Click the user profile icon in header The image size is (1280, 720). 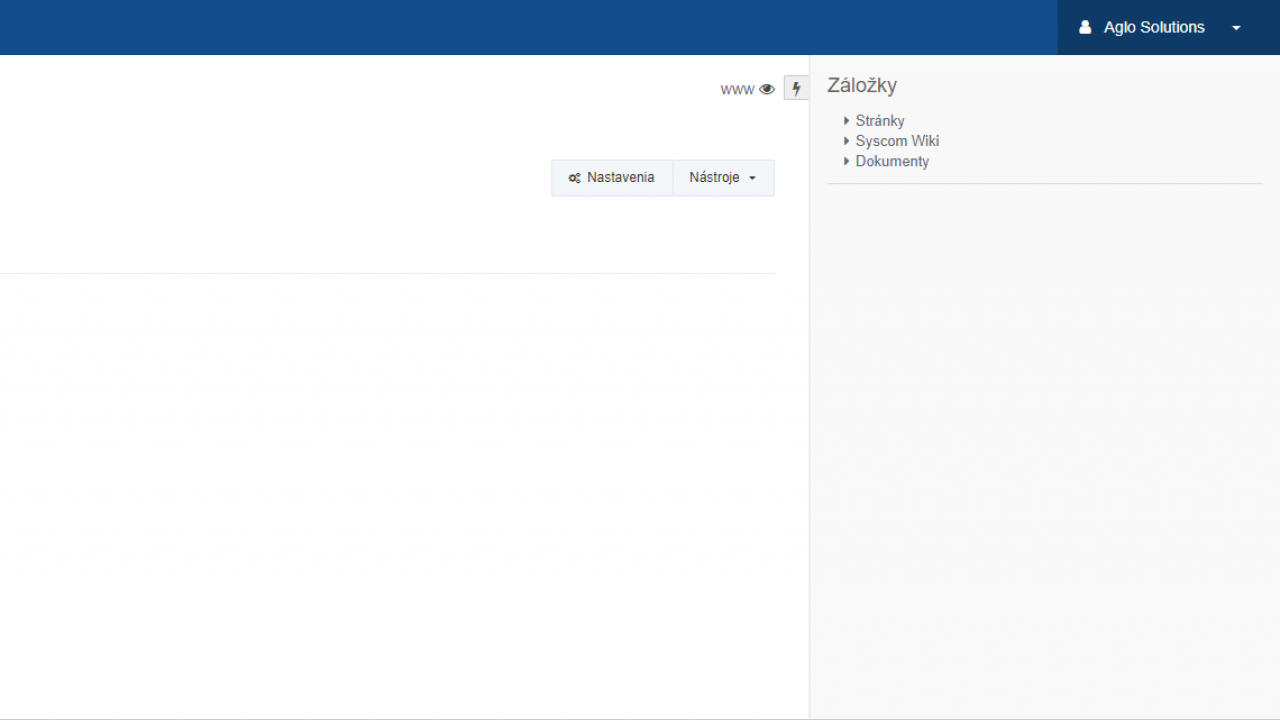[1085, 28]
